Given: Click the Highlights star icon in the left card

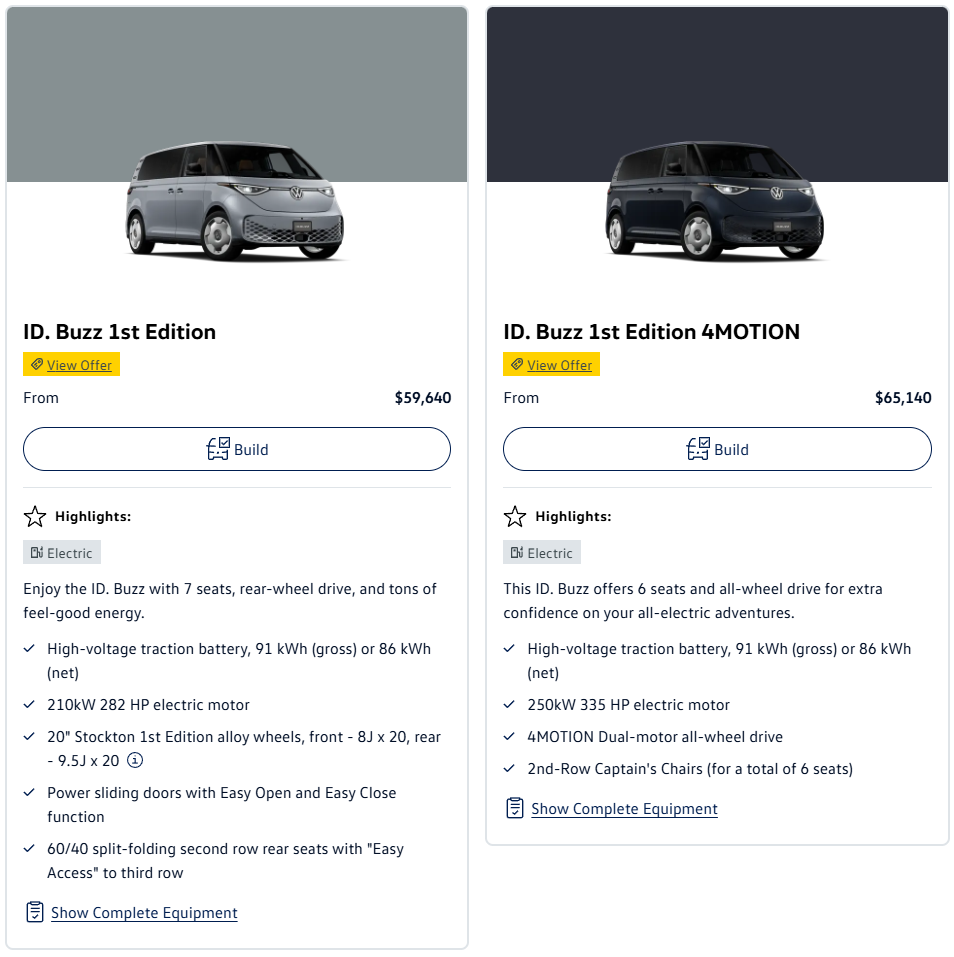Looking at the screenshot, I should pyautogui.click(x=35, y=517).
